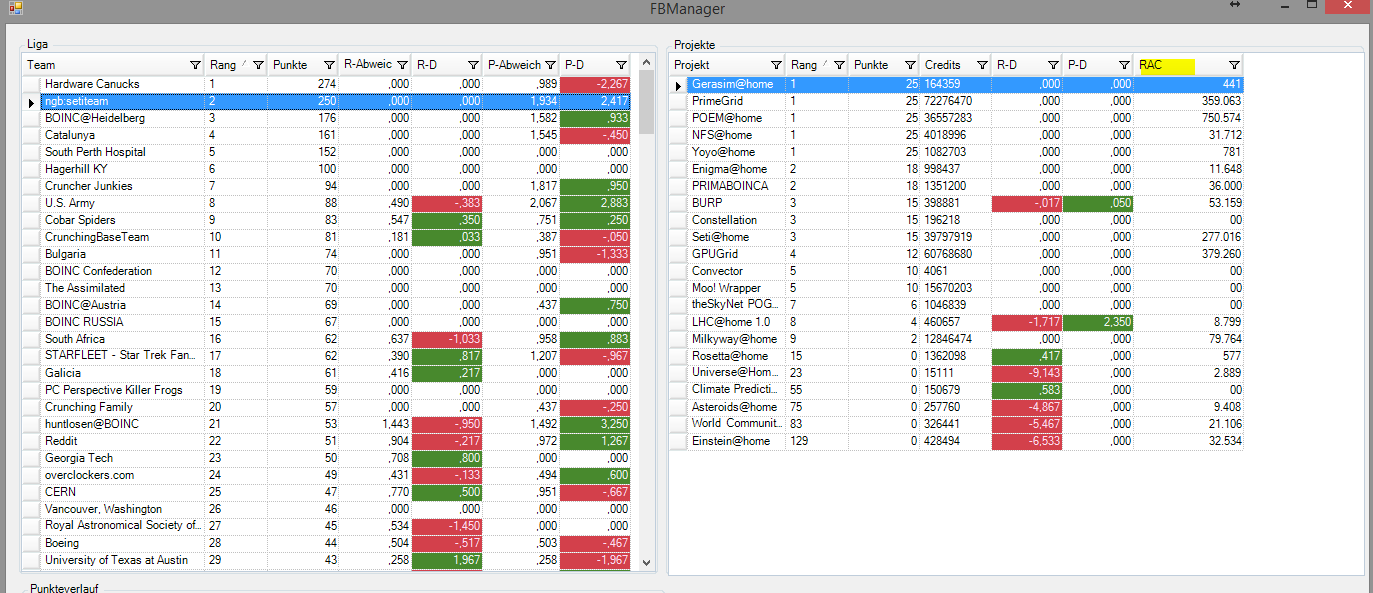
Task: Select the Einstein@home project row
Action: (956, 441)
